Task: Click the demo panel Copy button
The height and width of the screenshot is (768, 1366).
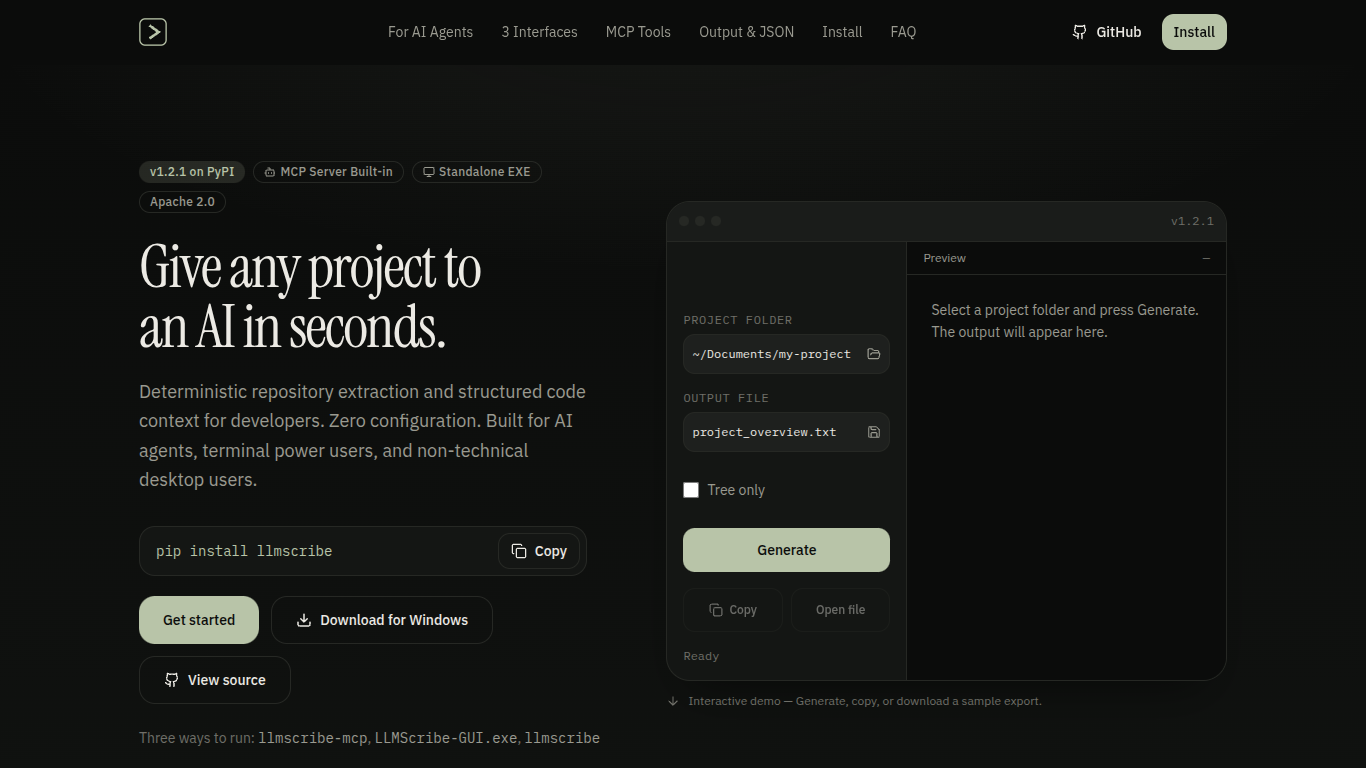Action: tap(733, 610)
